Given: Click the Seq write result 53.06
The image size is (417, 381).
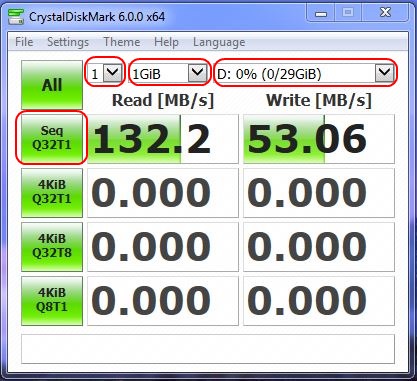Looking at the screenshot, I should point(319,139).
